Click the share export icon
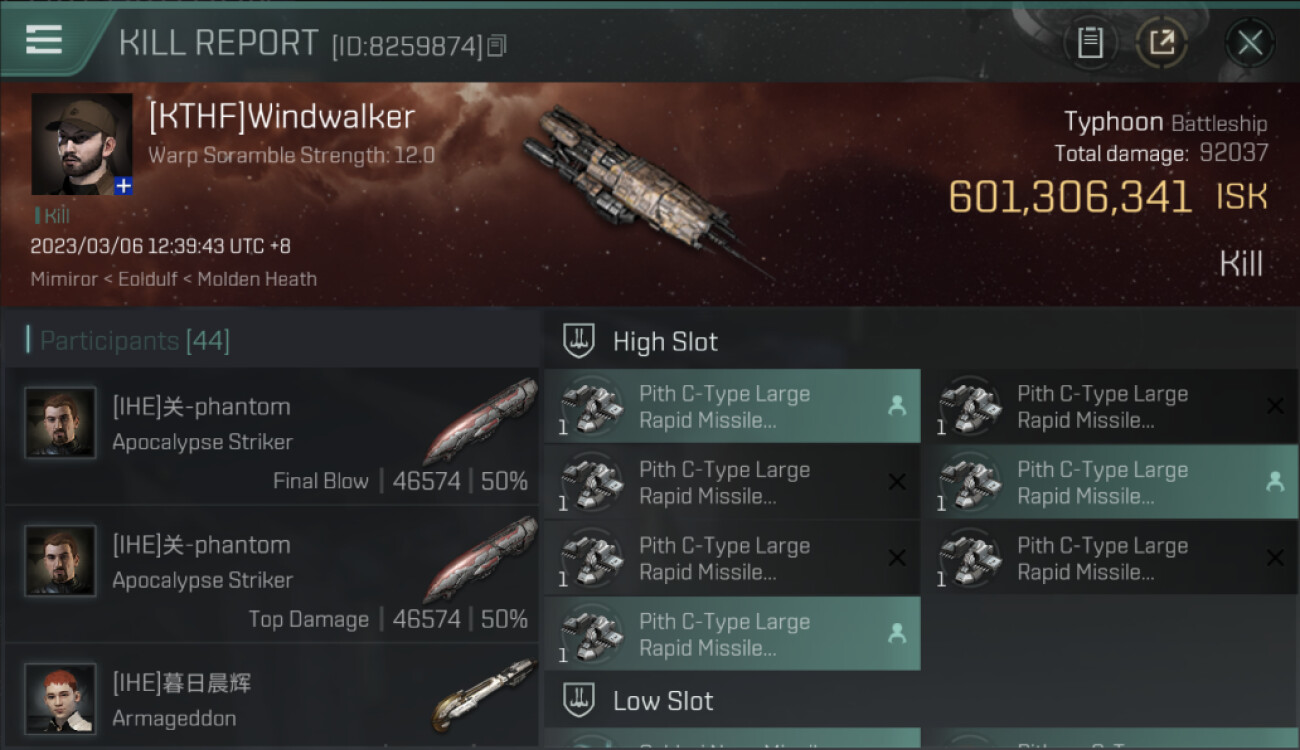Image resolution: width=1300 pixels, height=750 pixels. [1161, 43]
